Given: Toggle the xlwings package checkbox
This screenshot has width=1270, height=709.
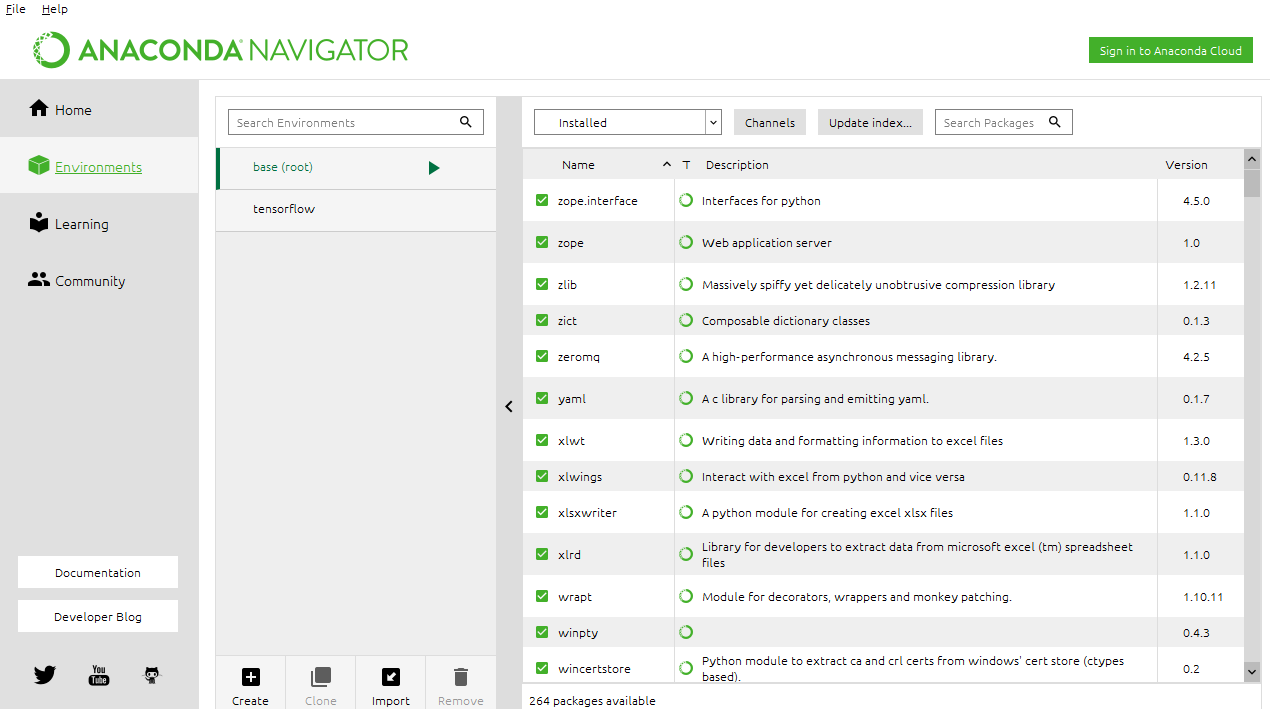Looking at the screenshot, I should pos(542,476).
